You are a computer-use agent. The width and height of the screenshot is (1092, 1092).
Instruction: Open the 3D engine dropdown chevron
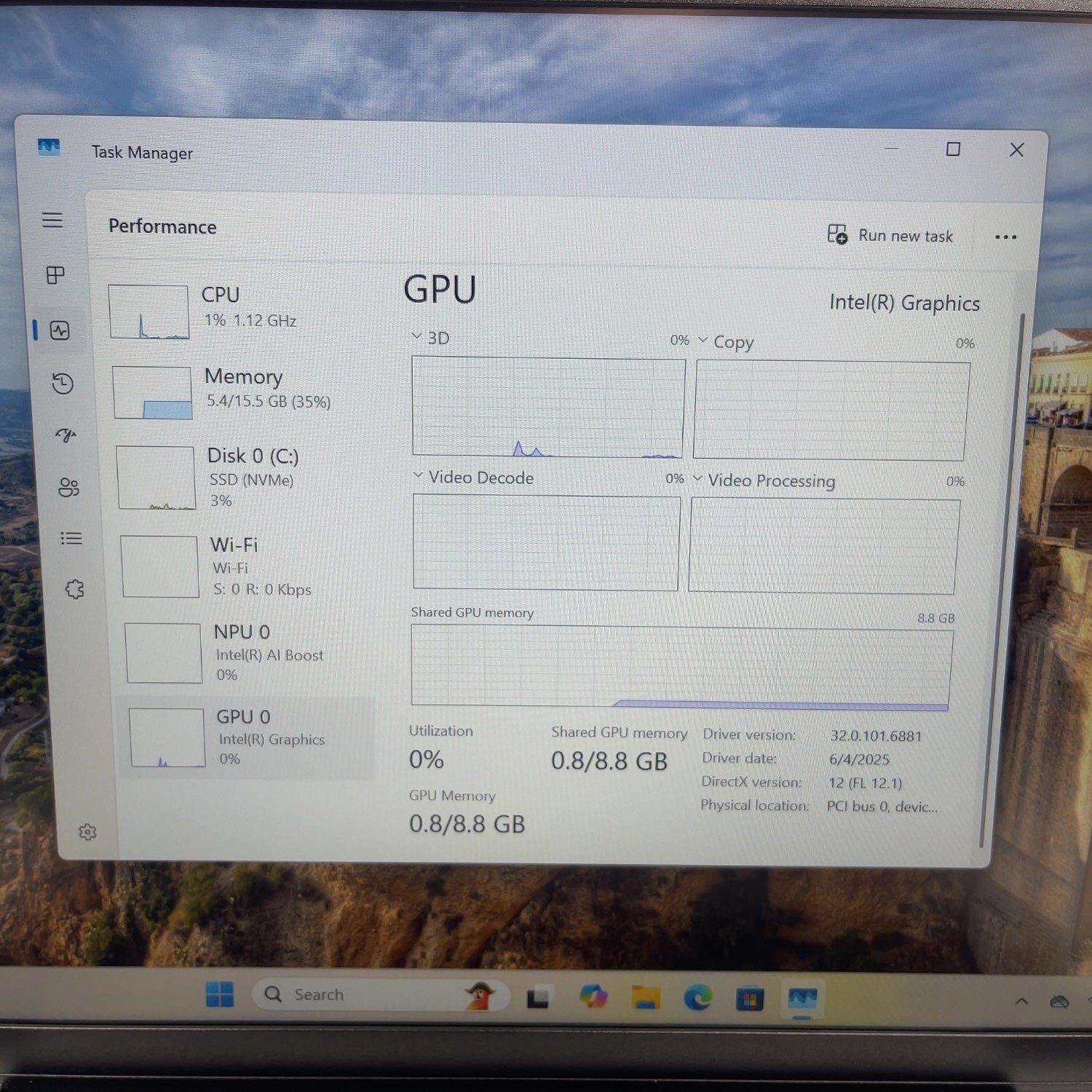pyautogui.click(x=417, y=336)
